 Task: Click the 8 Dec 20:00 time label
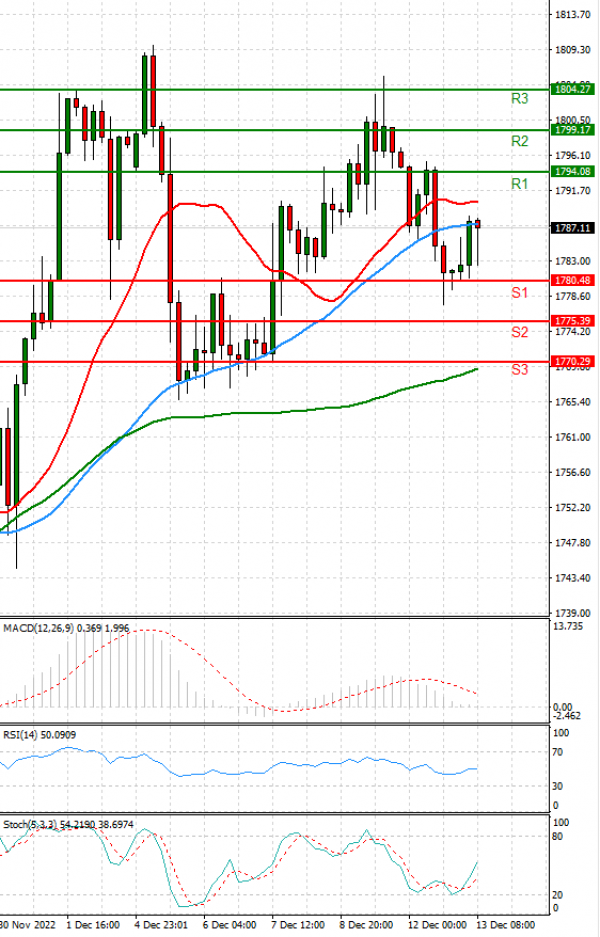pyautogui.click(x=367, y=925)
